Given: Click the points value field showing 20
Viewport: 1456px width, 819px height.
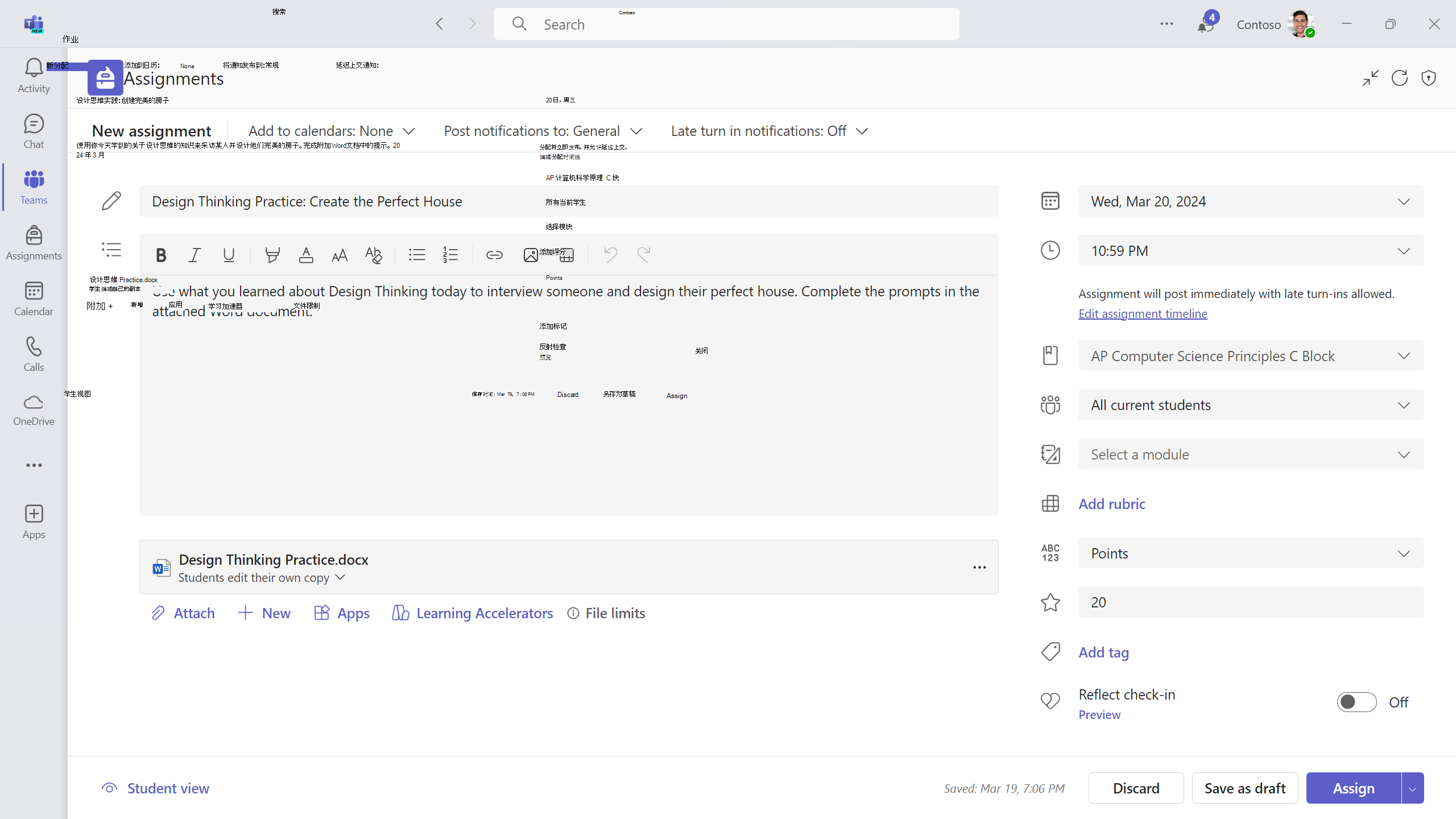Looking at the screenshot, I should click(1251, 602).
